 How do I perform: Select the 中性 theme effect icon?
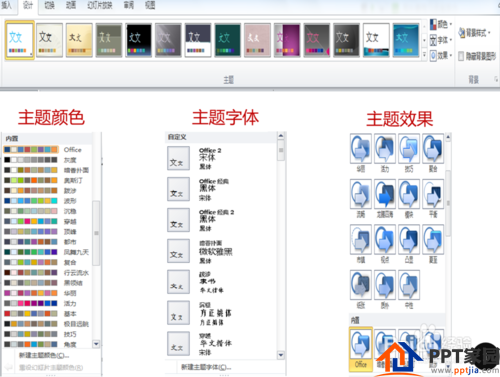[409, 289]
